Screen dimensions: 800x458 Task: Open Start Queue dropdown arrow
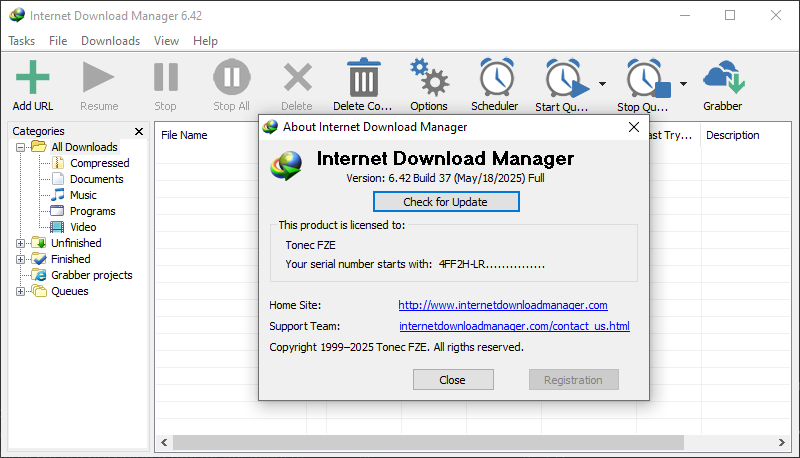(603, 84)
